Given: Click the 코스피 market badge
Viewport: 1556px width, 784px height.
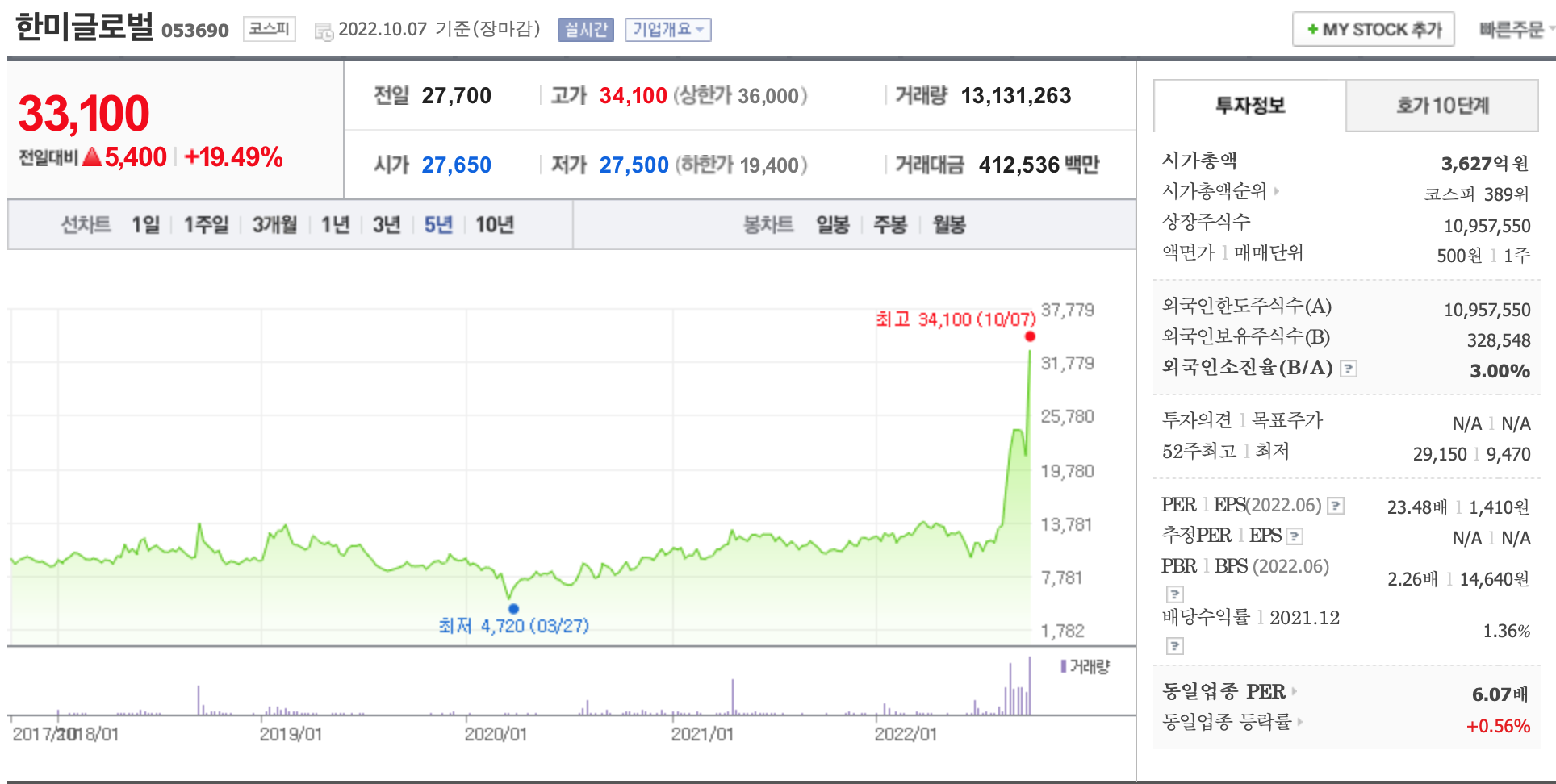Looking at the screenshot, I should coord(269,29).
